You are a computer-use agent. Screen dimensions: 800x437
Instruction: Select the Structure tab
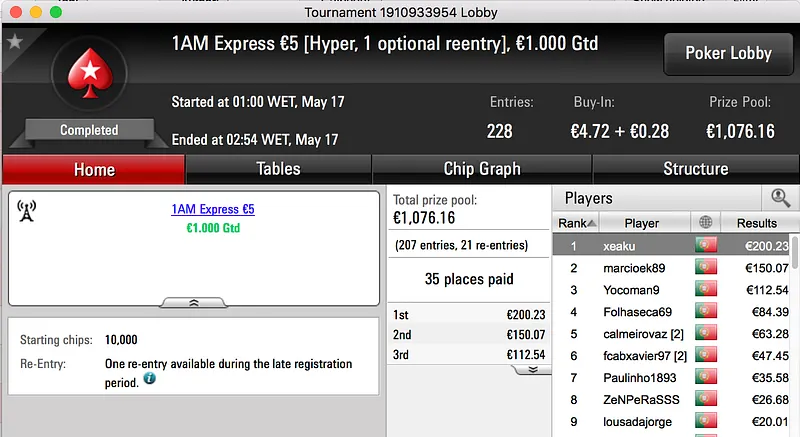[695, 169]
